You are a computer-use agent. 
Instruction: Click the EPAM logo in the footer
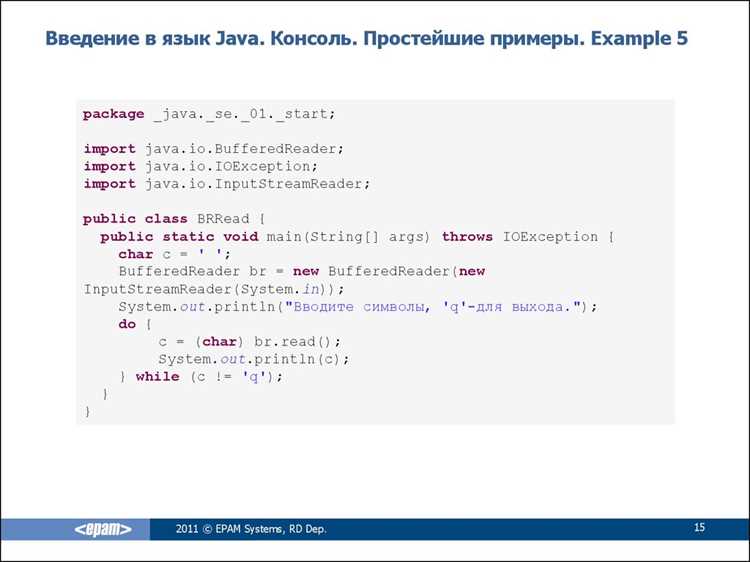pyautogui.click(x=103, y=529)
